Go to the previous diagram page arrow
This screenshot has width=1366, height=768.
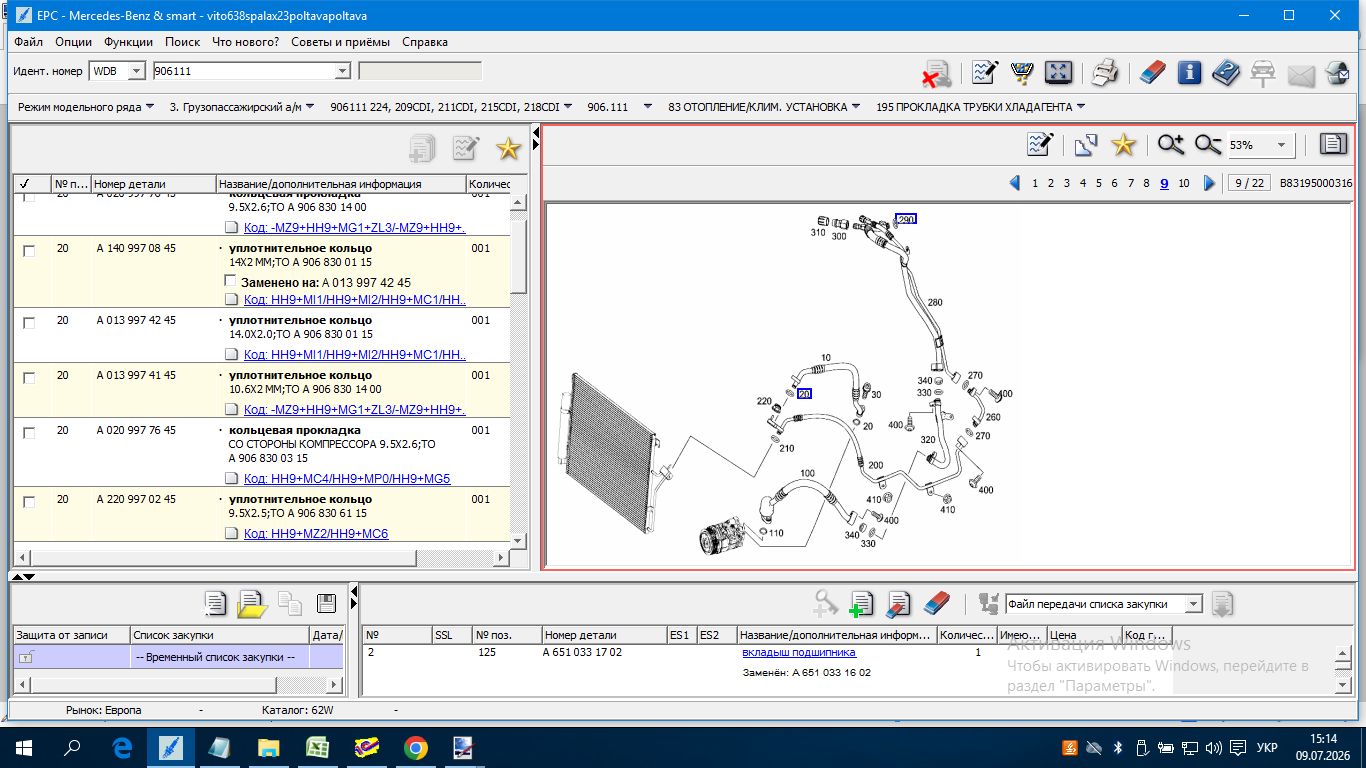(1014, 183)
